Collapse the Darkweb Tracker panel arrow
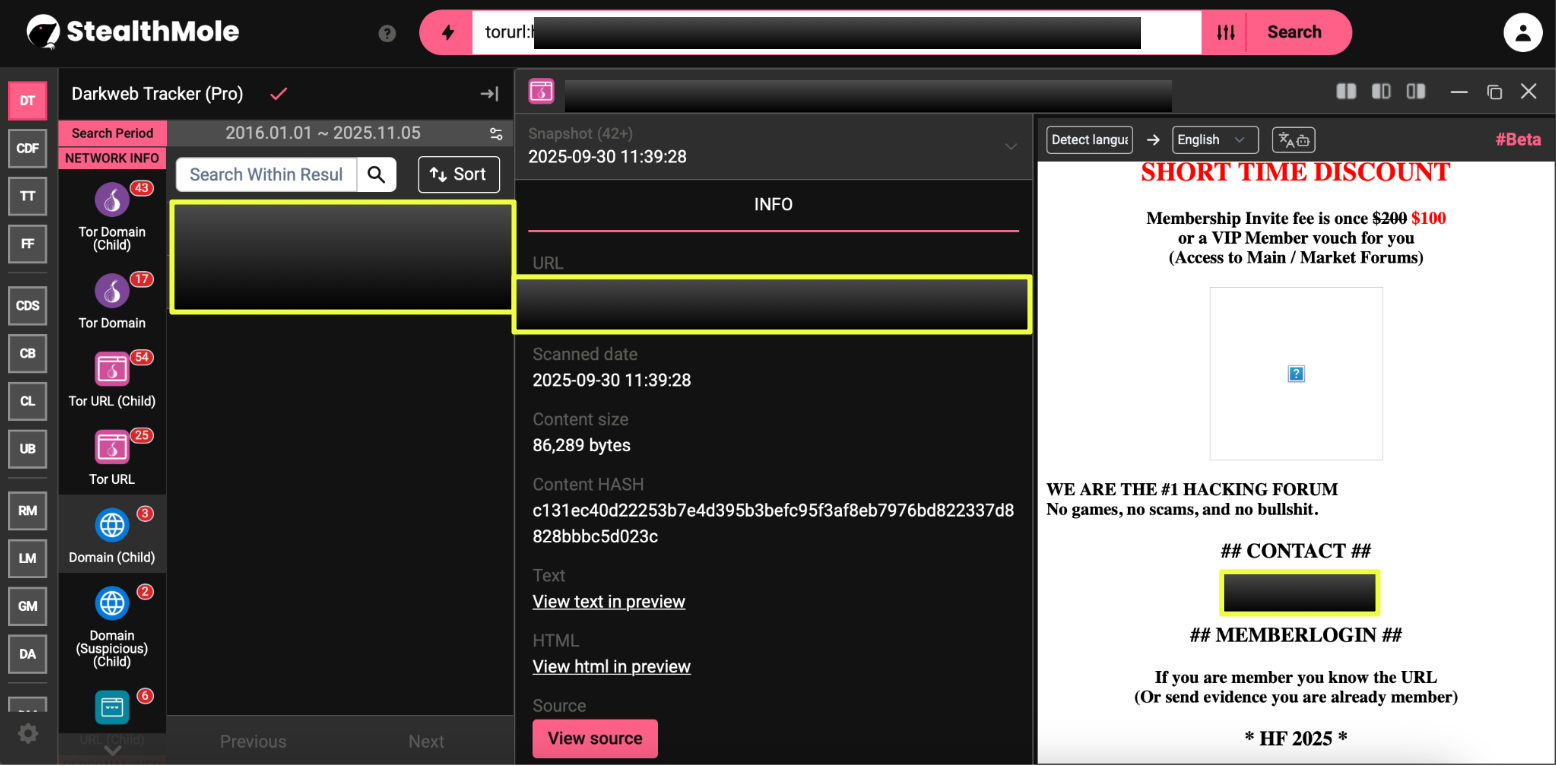This screenshot has width=1556, height=766. 489,94
